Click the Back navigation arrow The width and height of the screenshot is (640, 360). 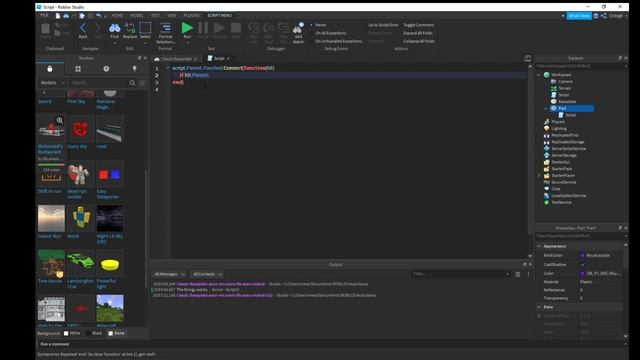pos(83,28)
